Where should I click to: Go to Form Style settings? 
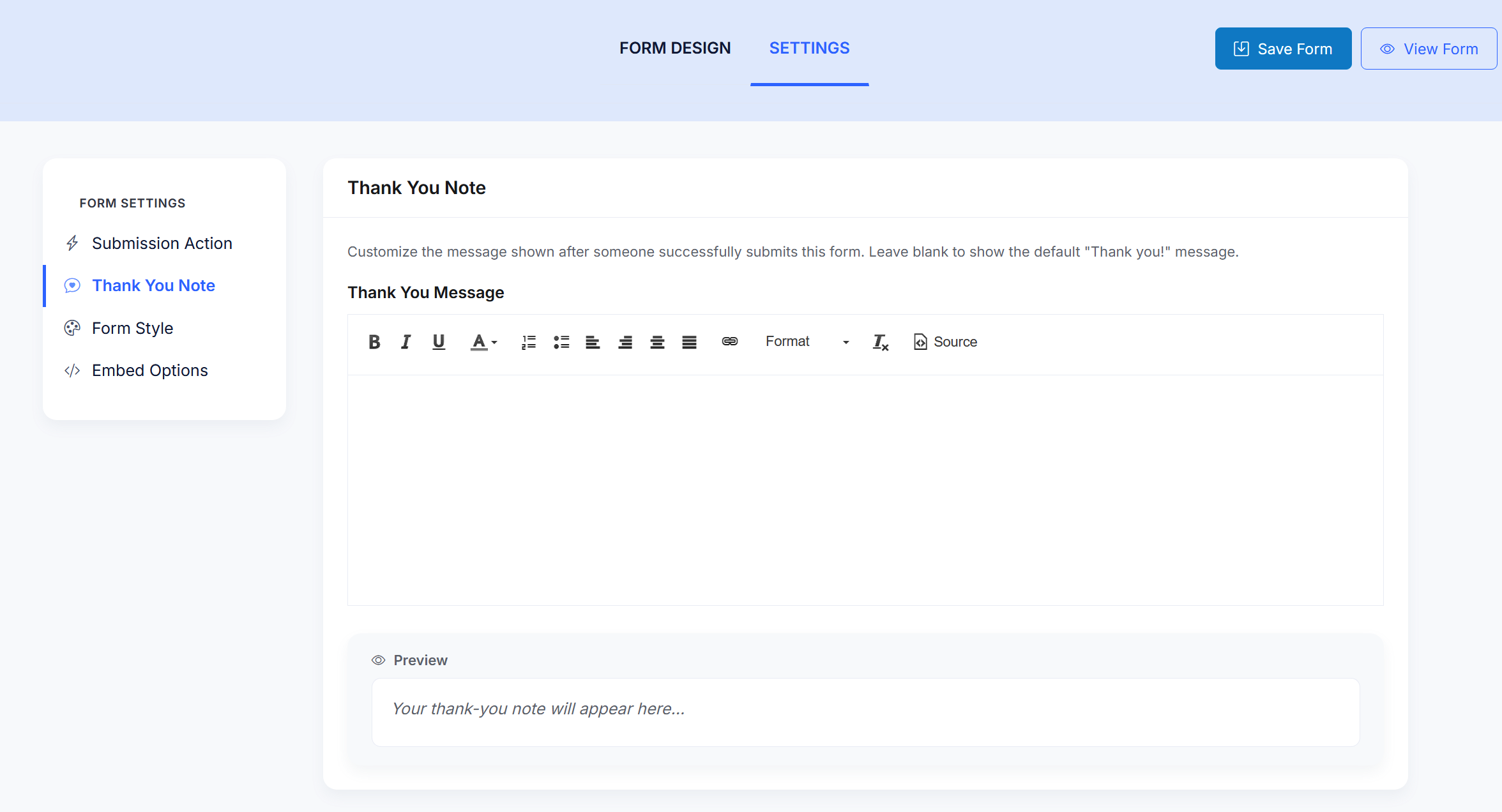[132, 328]
